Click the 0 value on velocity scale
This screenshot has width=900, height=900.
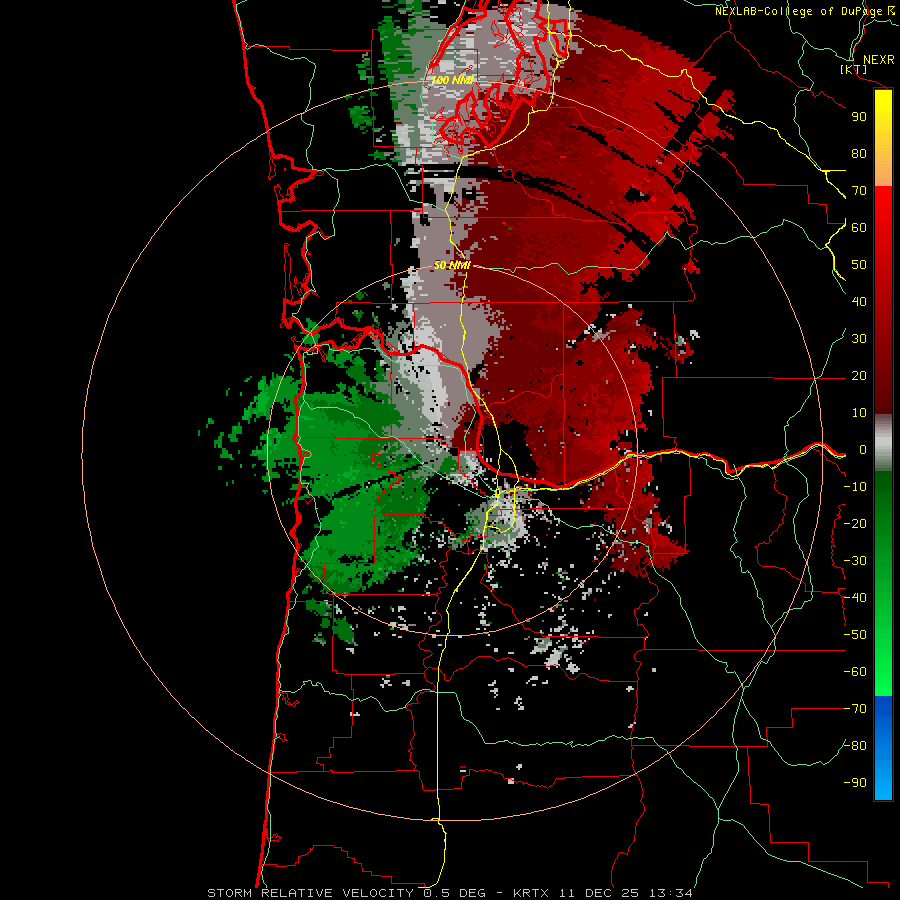(863, 450)
